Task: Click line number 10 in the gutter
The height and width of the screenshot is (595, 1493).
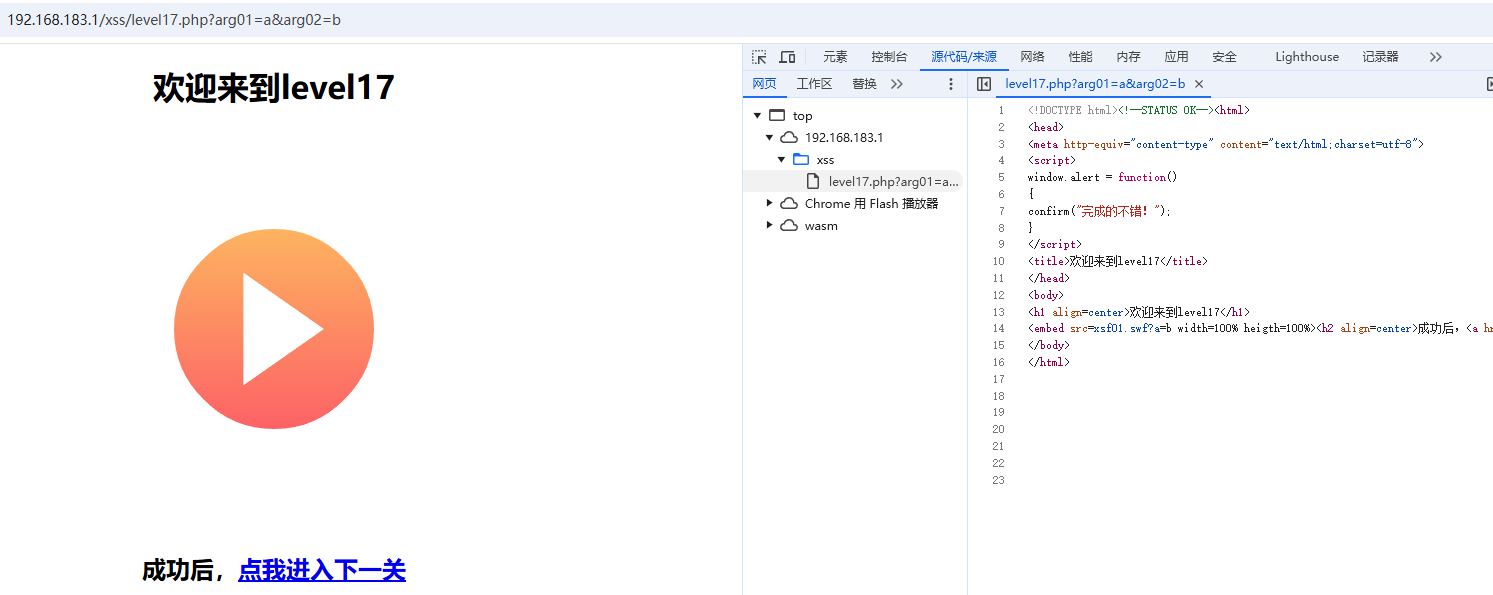Action: 998,261
